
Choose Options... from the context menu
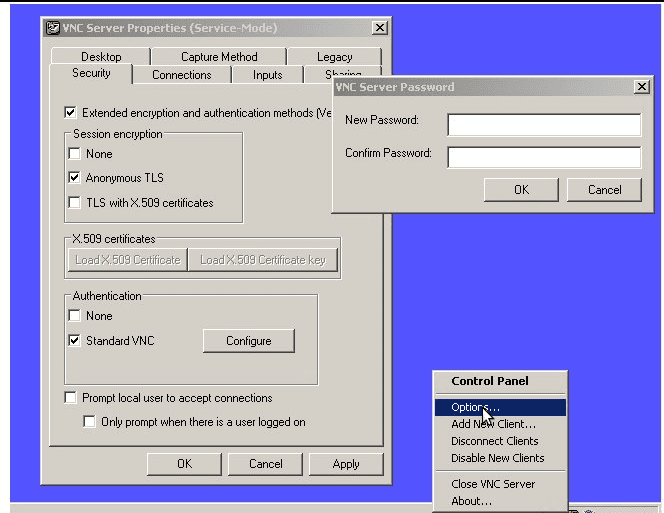pyautogui.click(x=500, y=407)
